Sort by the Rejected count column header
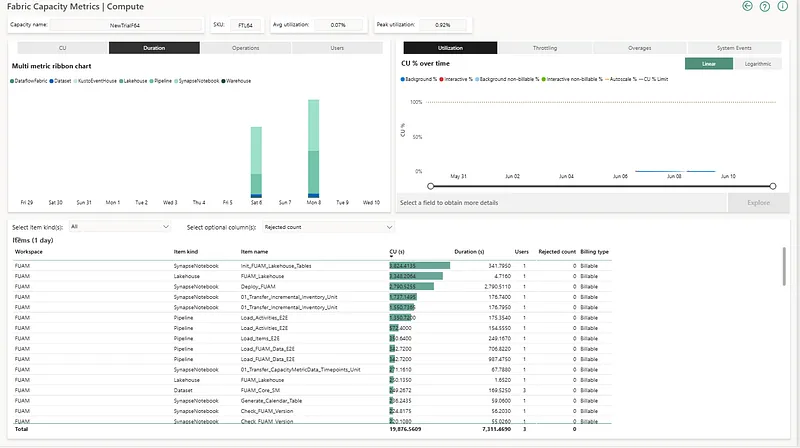Image resolution: width=800 pixels, height=448 pixels. point(557,252)
